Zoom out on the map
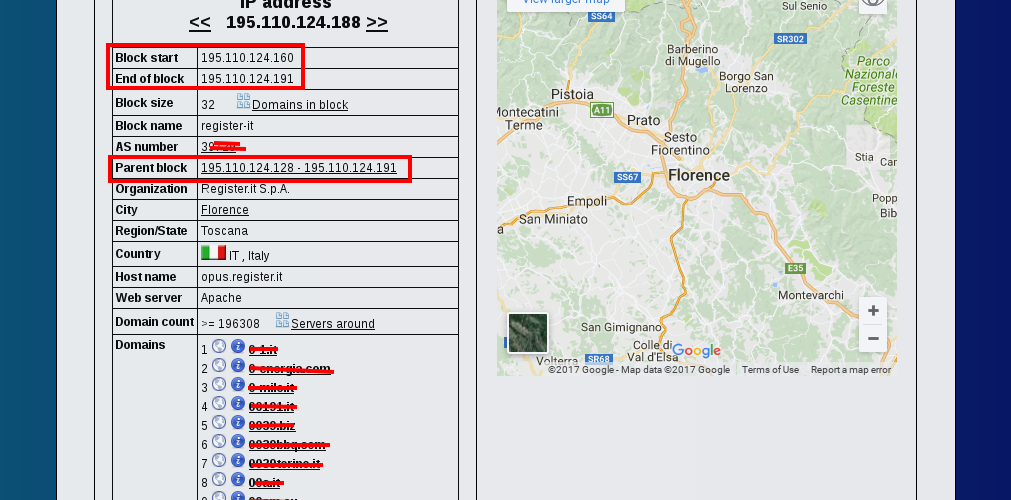Viewport: 1011px width, 500px height. (873, 339)
